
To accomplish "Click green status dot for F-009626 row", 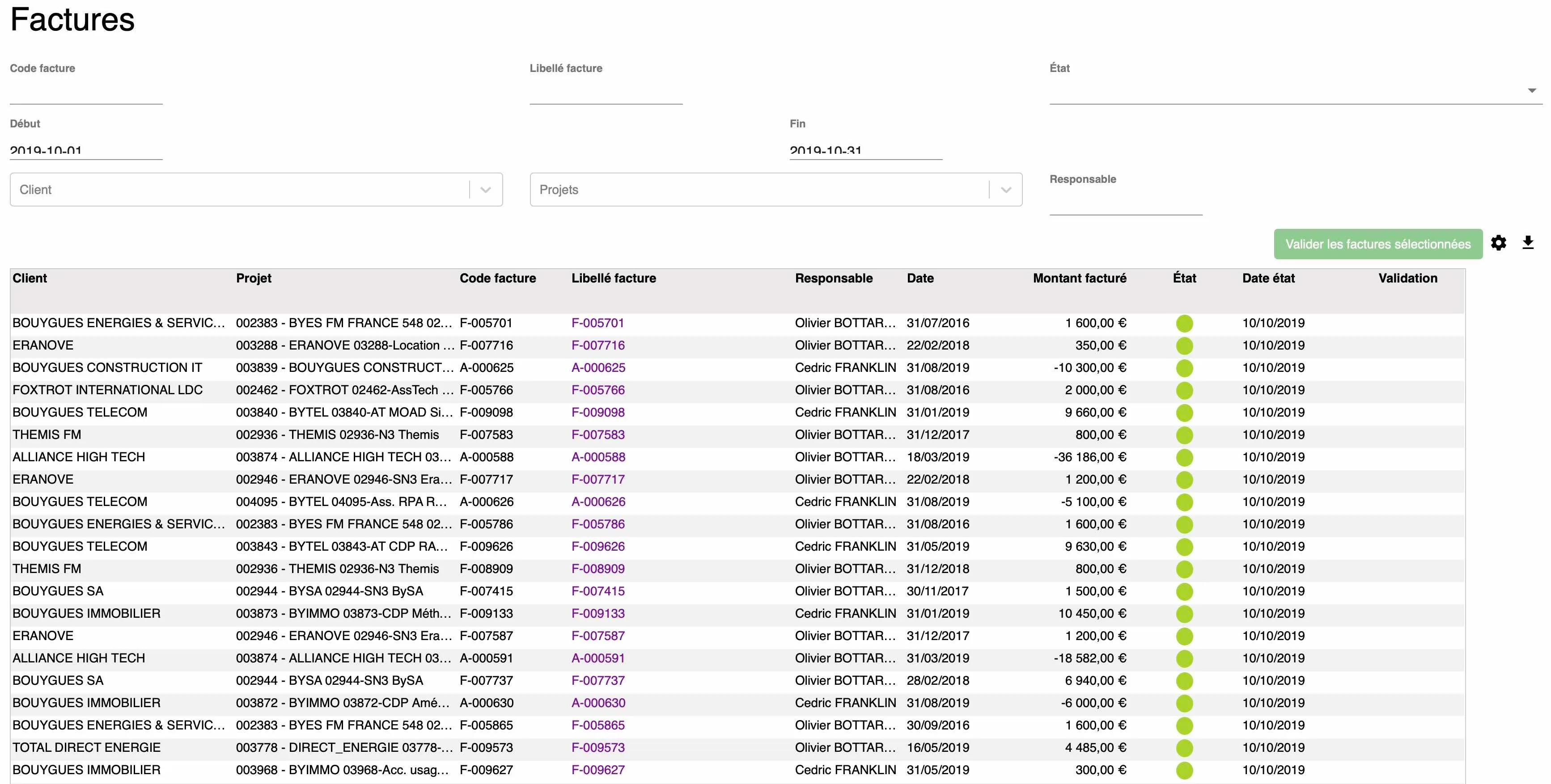I will (1184, 547).
